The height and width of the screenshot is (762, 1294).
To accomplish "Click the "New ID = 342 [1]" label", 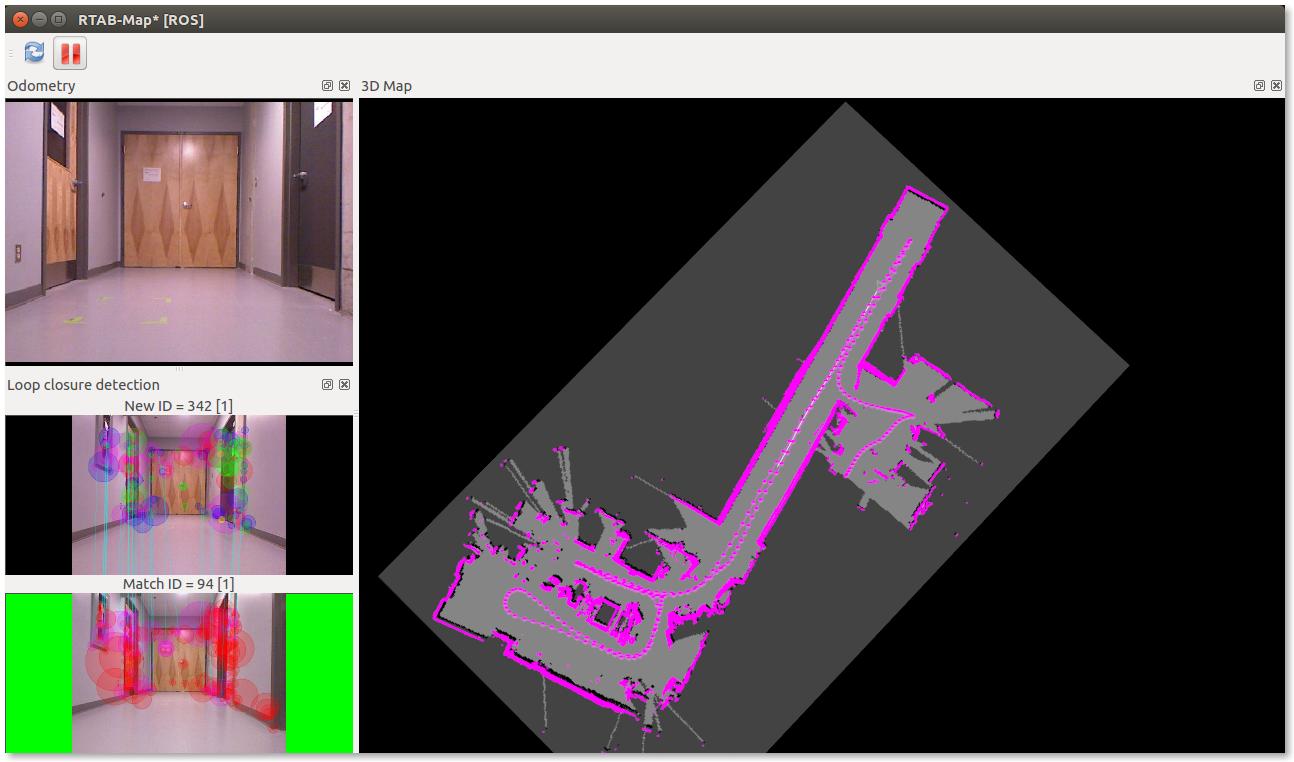I will 179,406.
